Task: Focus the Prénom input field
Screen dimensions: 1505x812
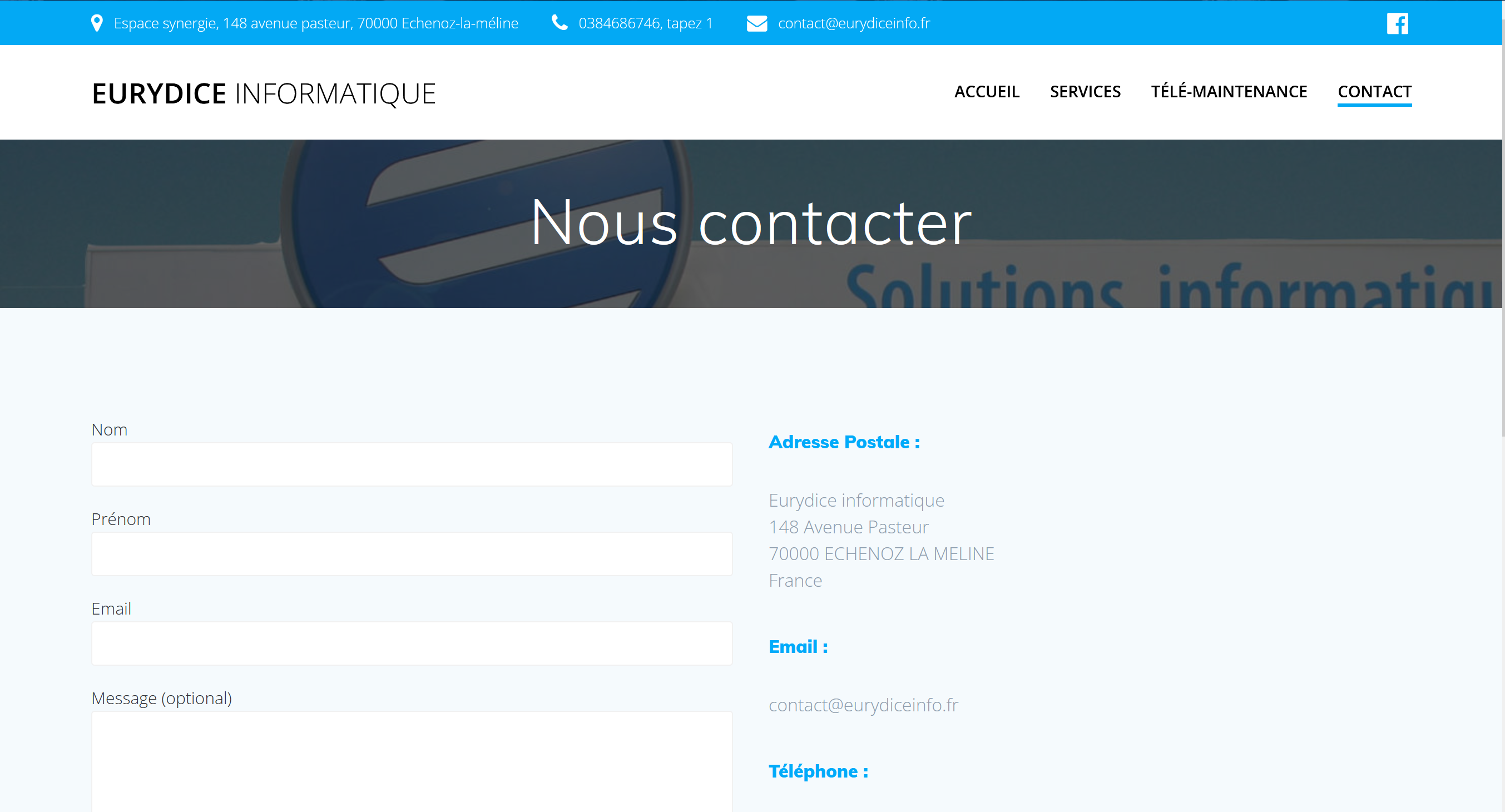Action: (x=412, y=554)
